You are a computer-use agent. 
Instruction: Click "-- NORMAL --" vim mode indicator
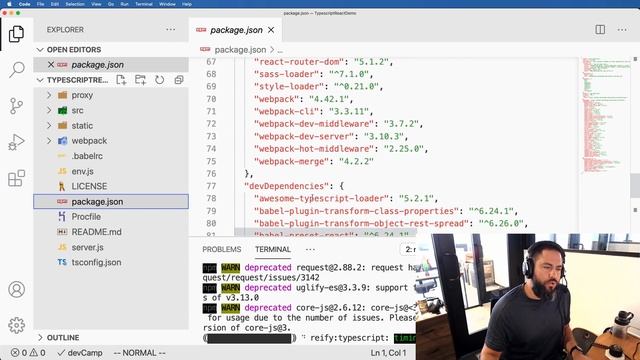[139, 353]
